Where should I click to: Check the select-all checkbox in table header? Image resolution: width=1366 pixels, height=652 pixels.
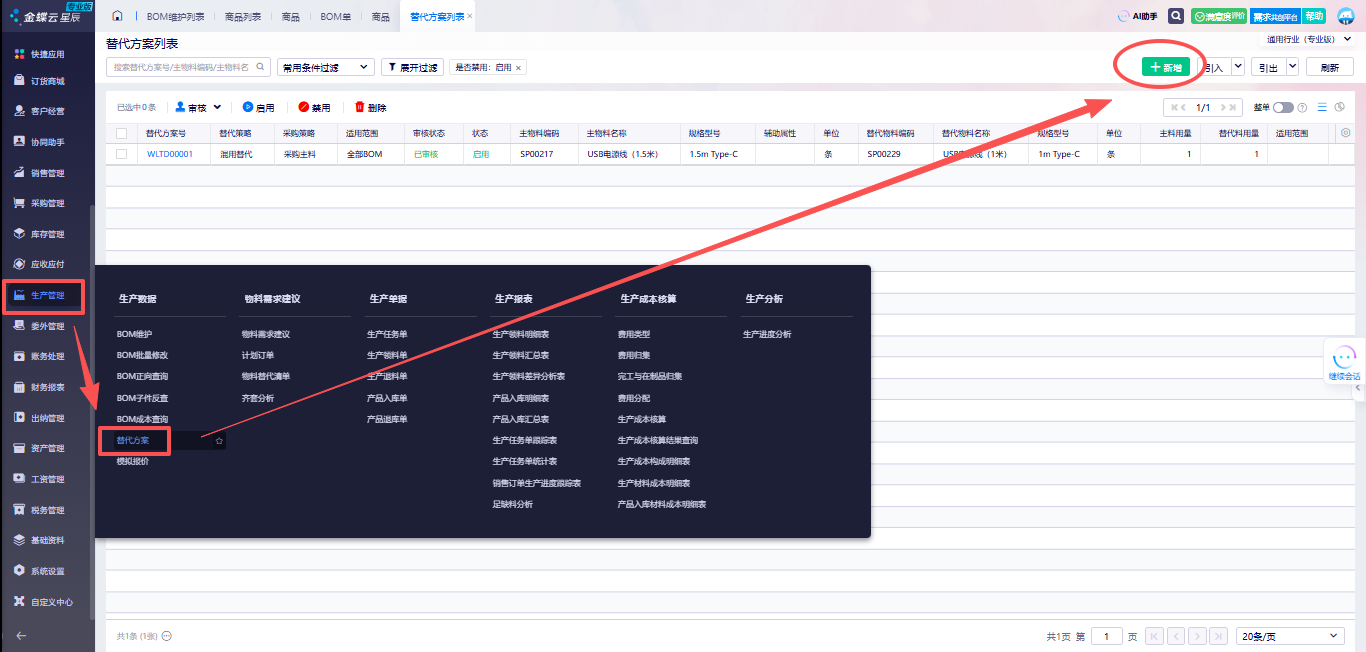pyautogui.click(x=121, y=133)
